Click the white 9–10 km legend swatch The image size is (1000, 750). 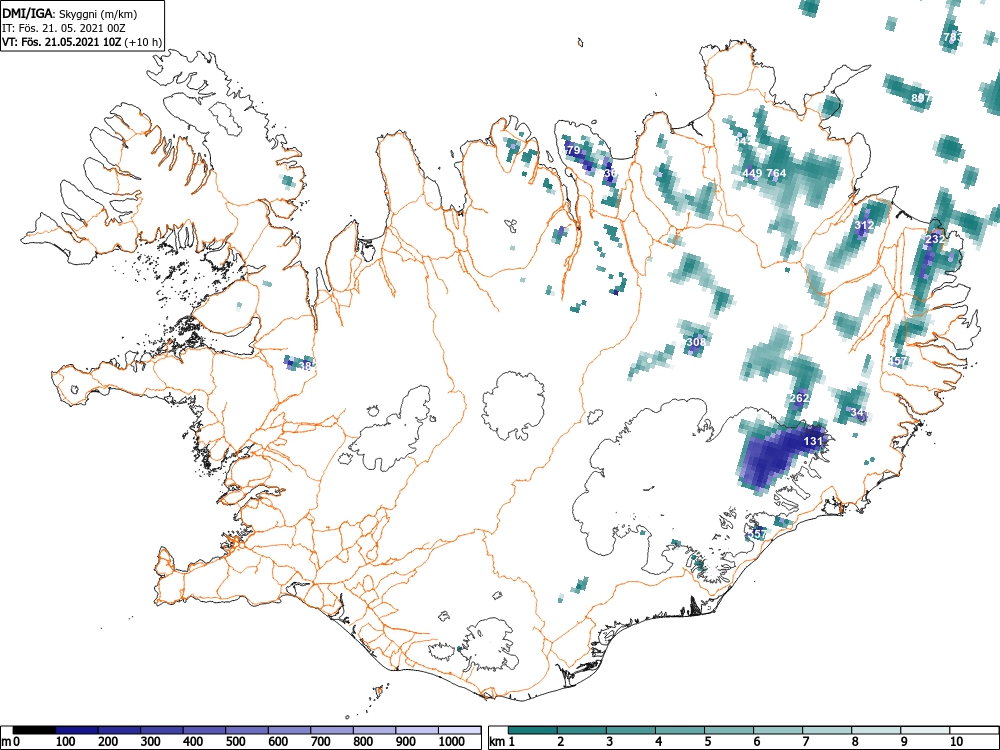coord(926,730)
